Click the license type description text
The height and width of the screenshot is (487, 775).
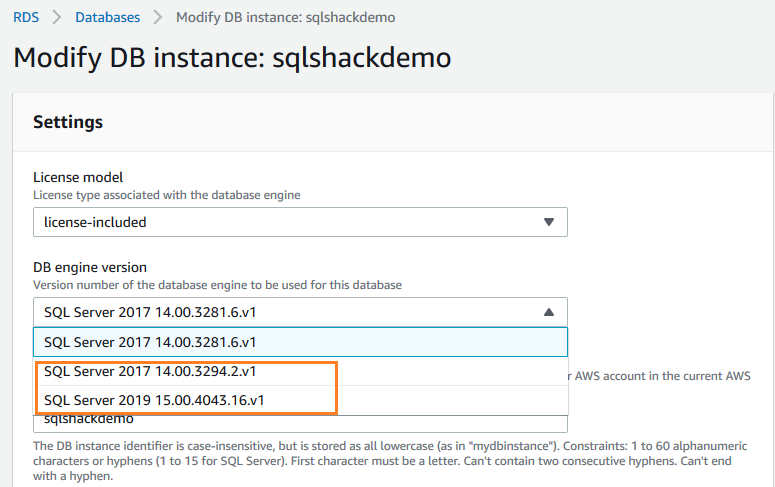pos(166,194)
